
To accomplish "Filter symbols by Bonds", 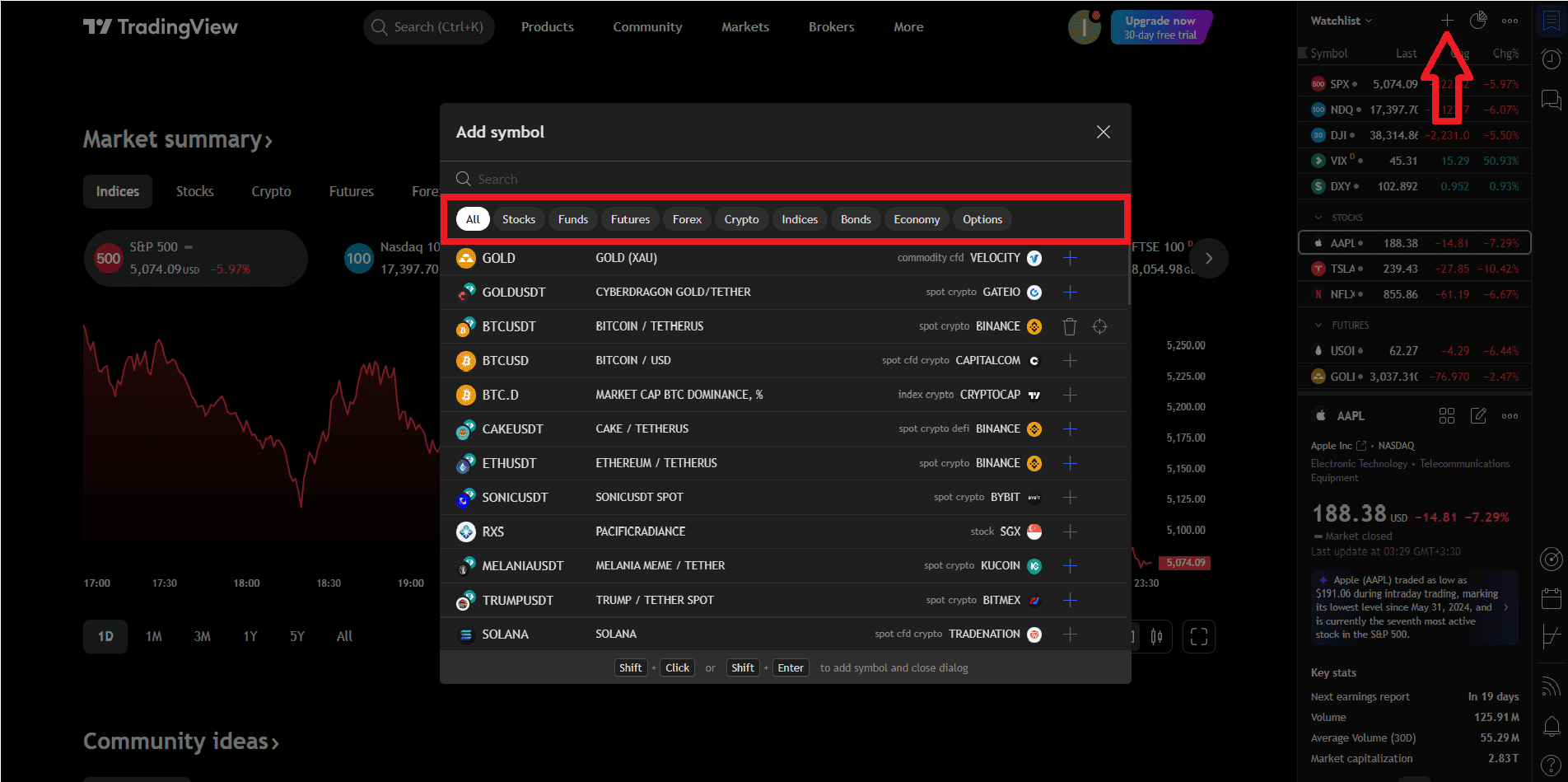I will (856, 219).
